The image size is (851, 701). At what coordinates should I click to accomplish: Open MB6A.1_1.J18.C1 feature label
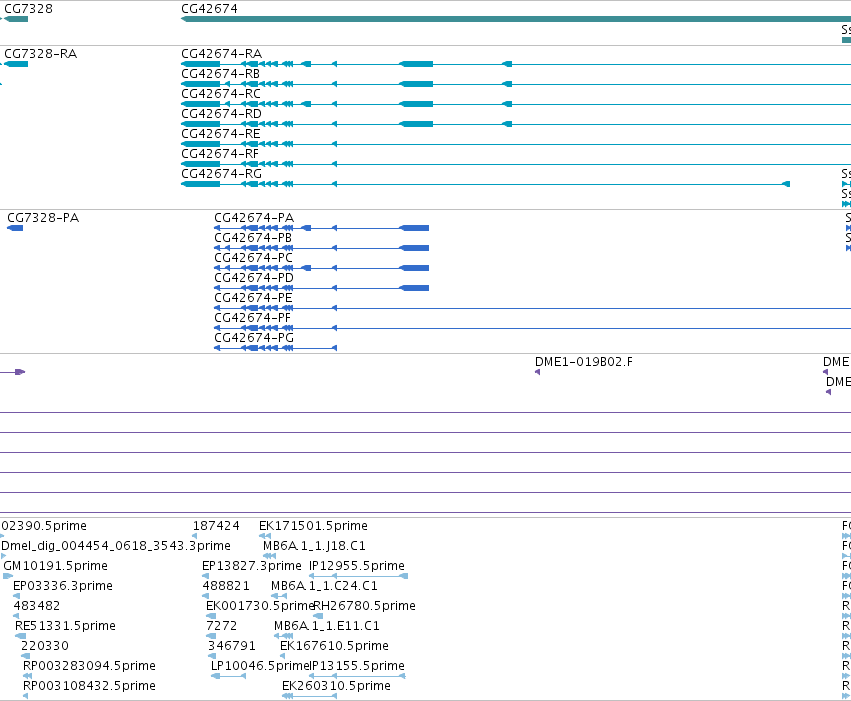coord(314,546)
